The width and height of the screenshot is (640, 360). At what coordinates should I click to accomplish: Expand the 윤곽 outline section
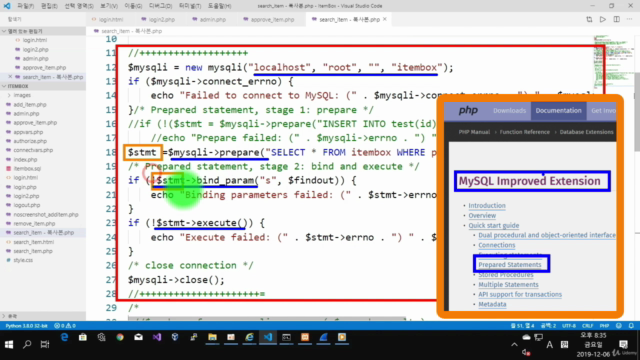pos(43,316)
